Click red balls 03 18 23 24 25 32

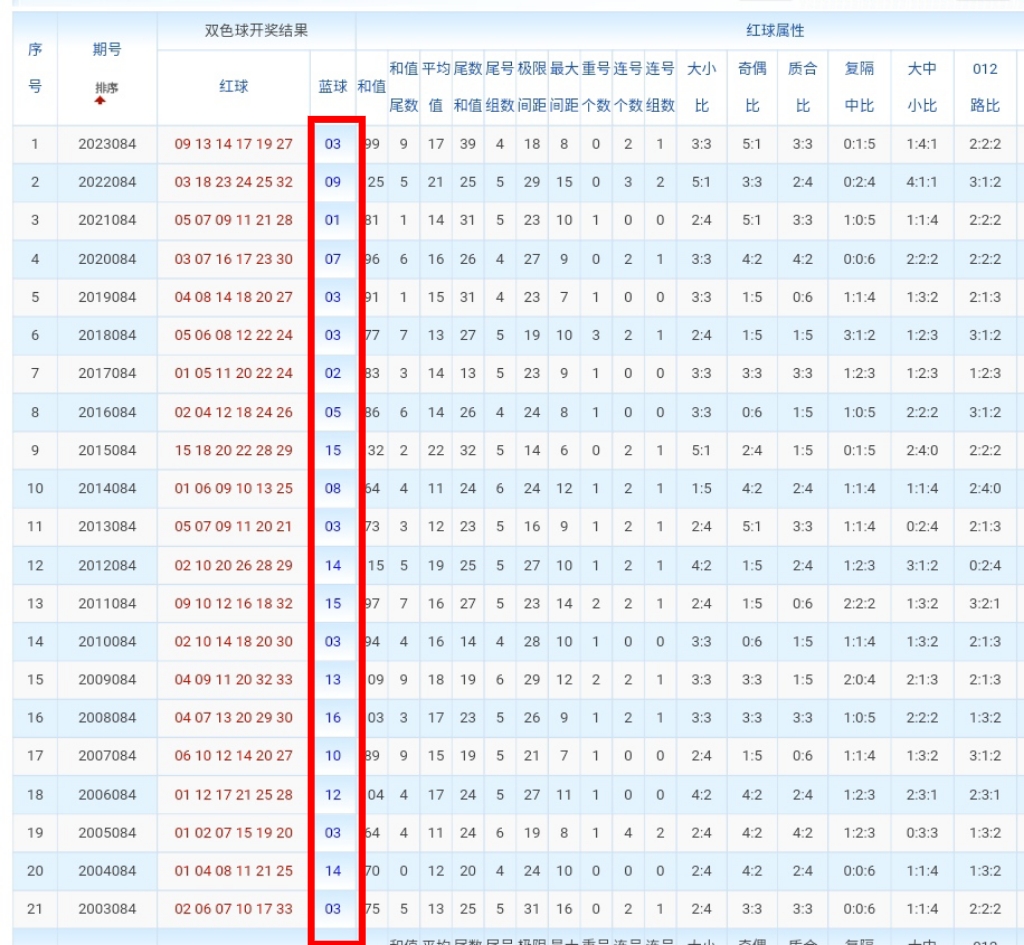click(x=233, y=182)
